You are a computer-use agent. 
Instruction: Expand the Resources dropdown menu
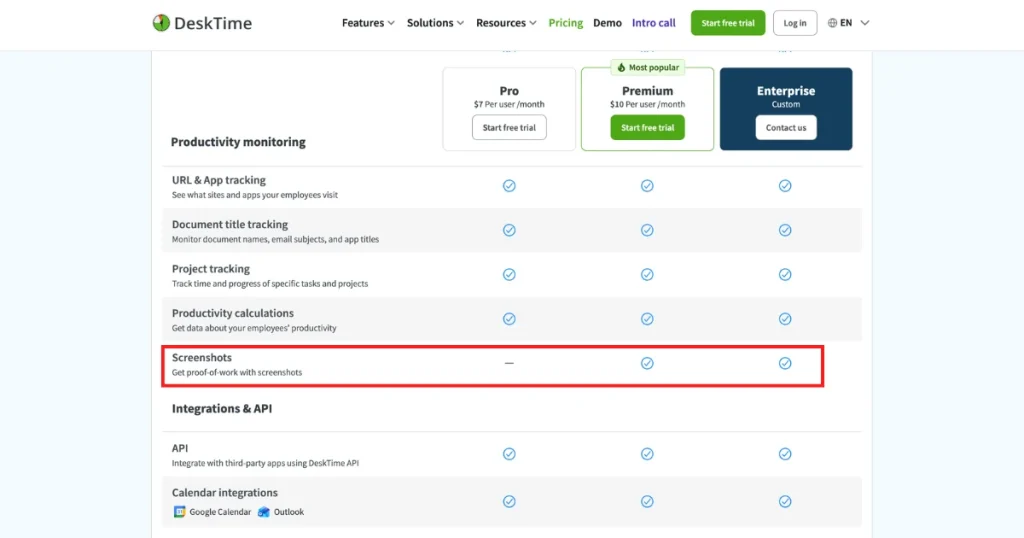[506, 23]
